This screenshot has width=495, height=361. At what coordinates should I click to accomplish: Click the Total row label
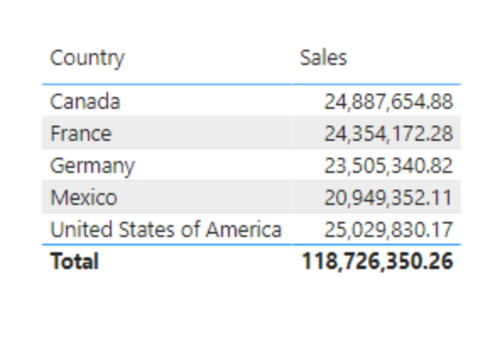(x=74, y=261)
